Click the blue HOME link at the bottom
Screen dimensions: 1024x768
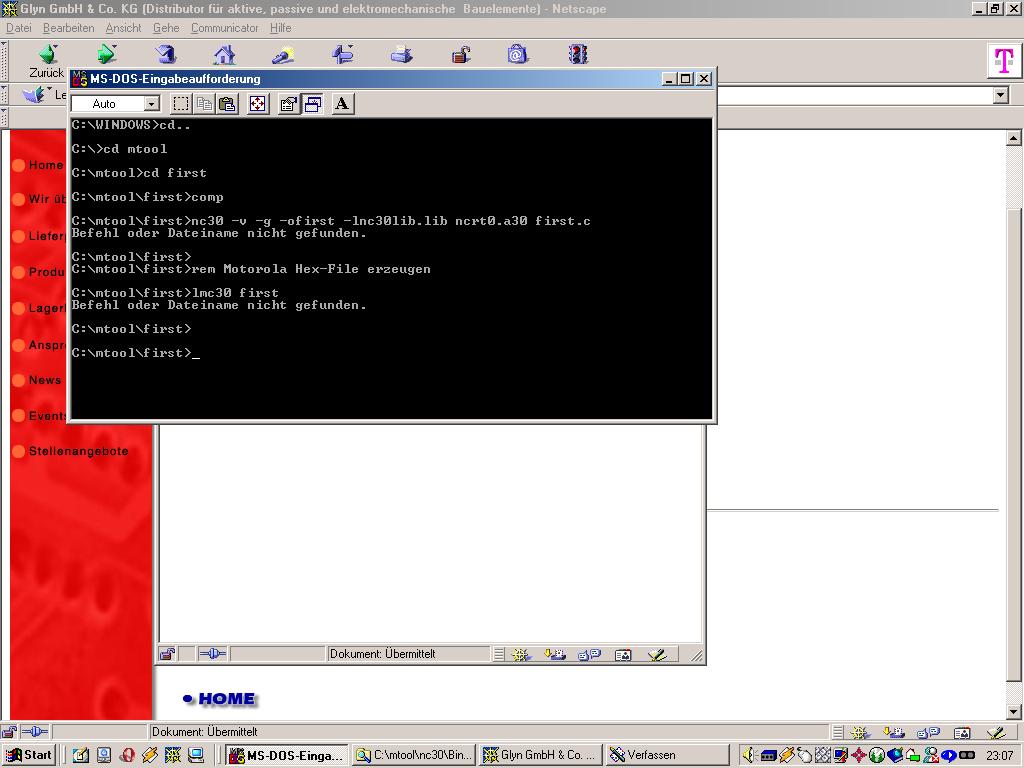226,699
